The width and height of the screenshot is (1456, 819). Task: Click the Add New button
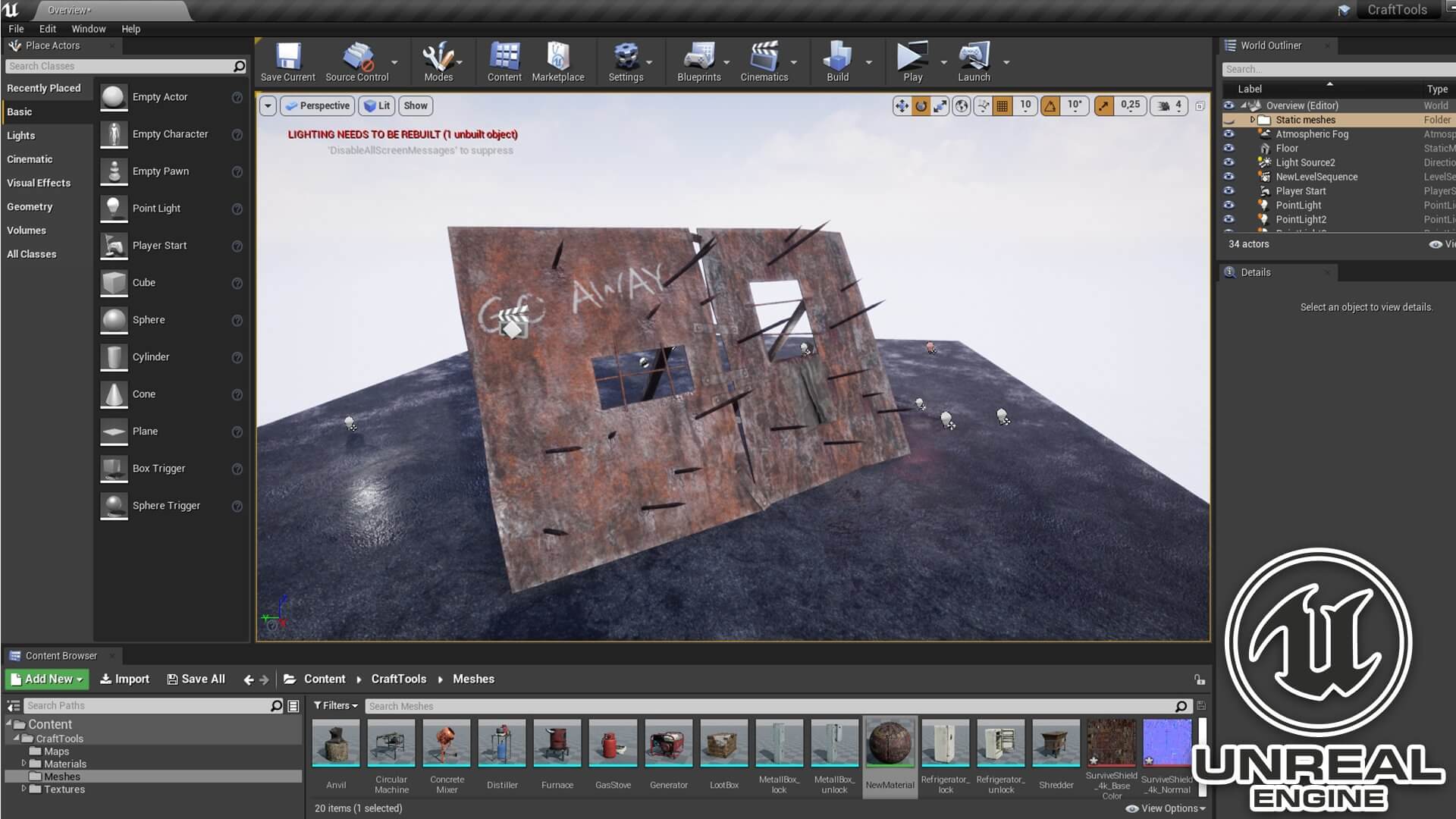(47, 679)
